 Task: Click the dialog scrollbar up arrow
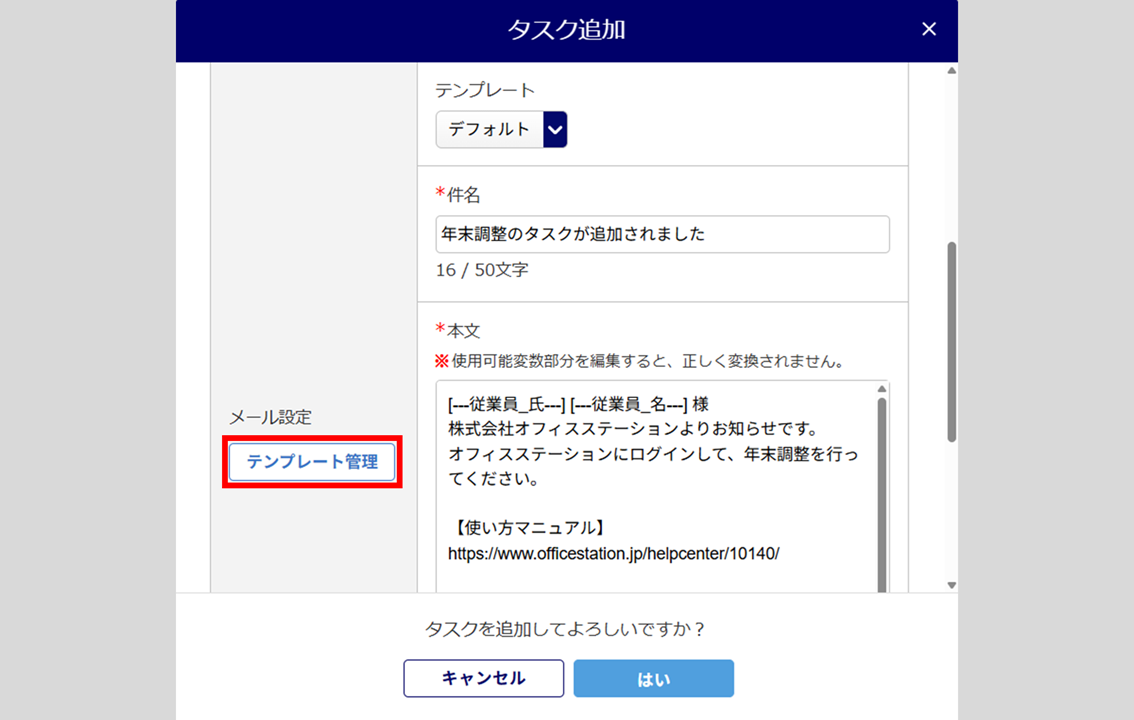[951, 71]
